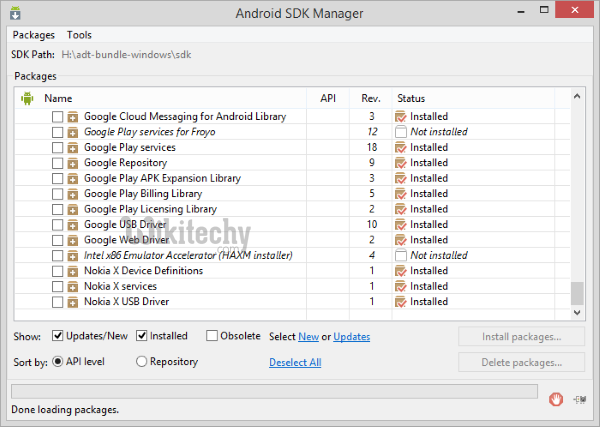The image size is (600, 427).
Task: Select the Google USB Driver checkbox
Action: pyautogui.click(x=57, y=225)
